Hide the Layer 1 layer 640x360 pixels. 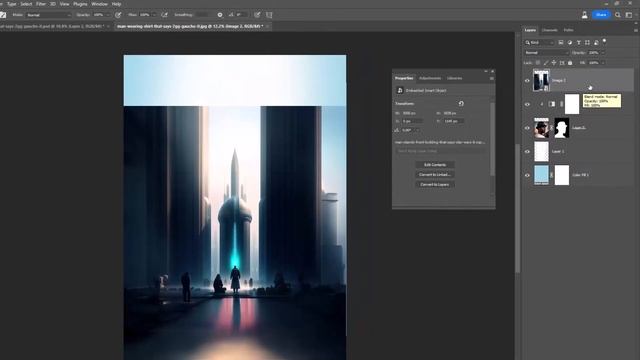click(527, 151)
